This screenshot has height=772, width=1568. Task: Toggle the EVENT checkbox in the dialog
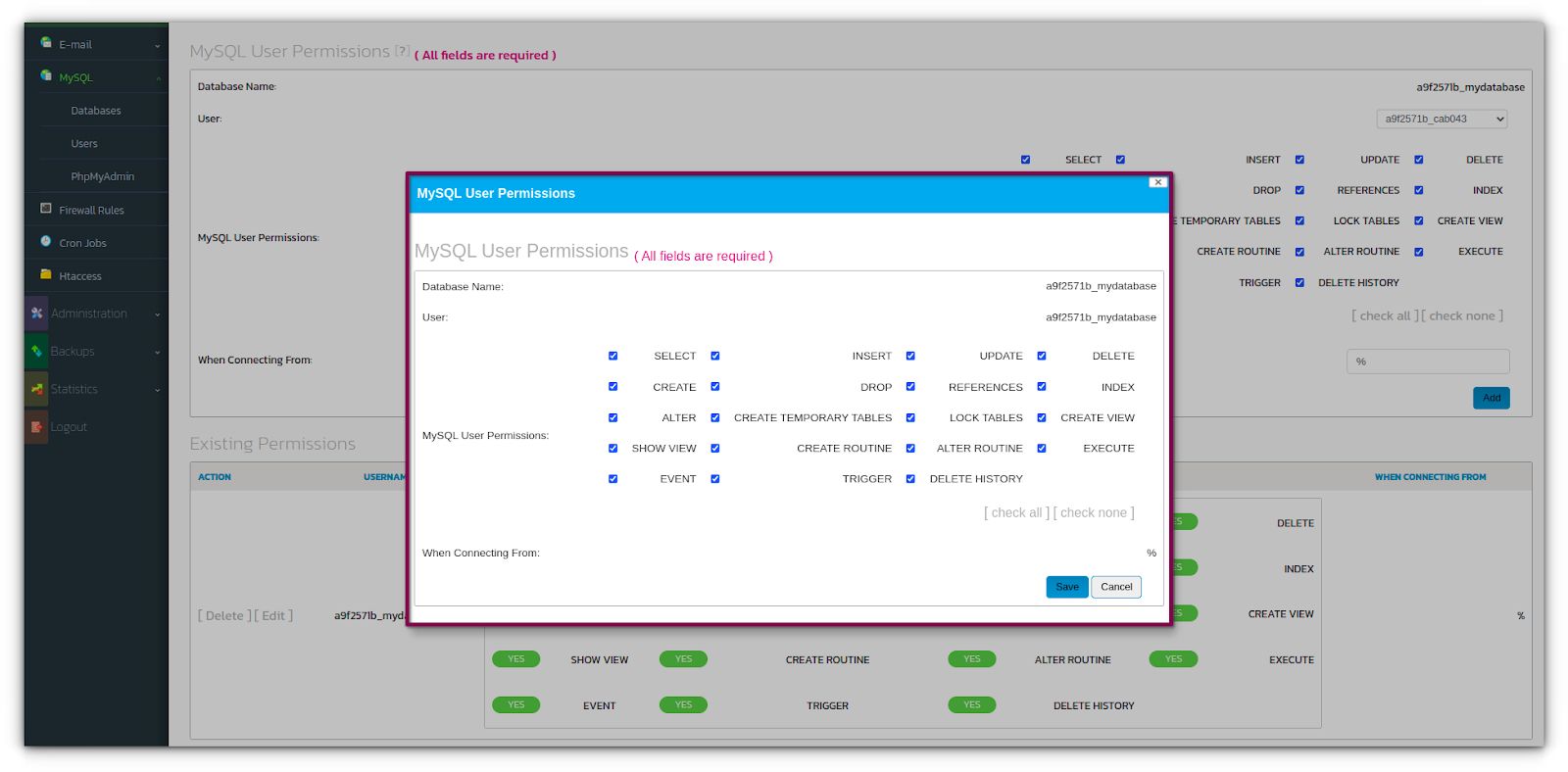(x=613, y=479)
